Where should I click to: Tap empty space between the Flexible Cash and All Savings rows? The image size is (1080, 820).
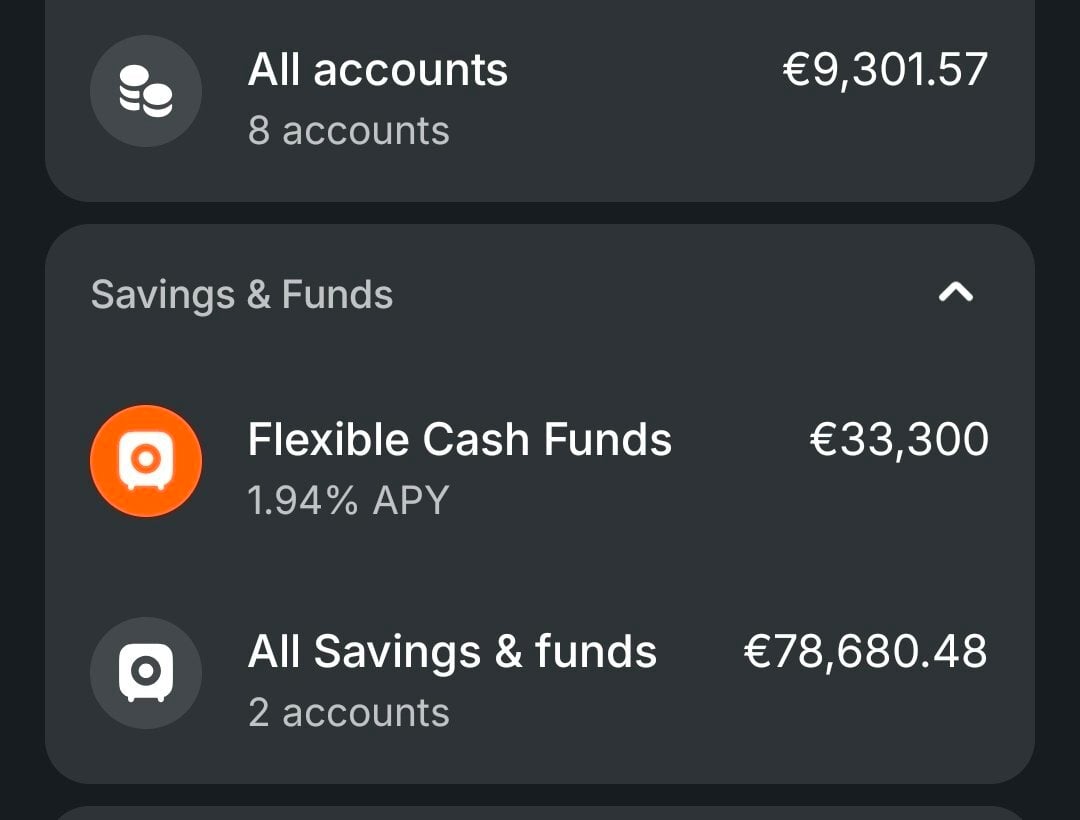pos(540,568)
